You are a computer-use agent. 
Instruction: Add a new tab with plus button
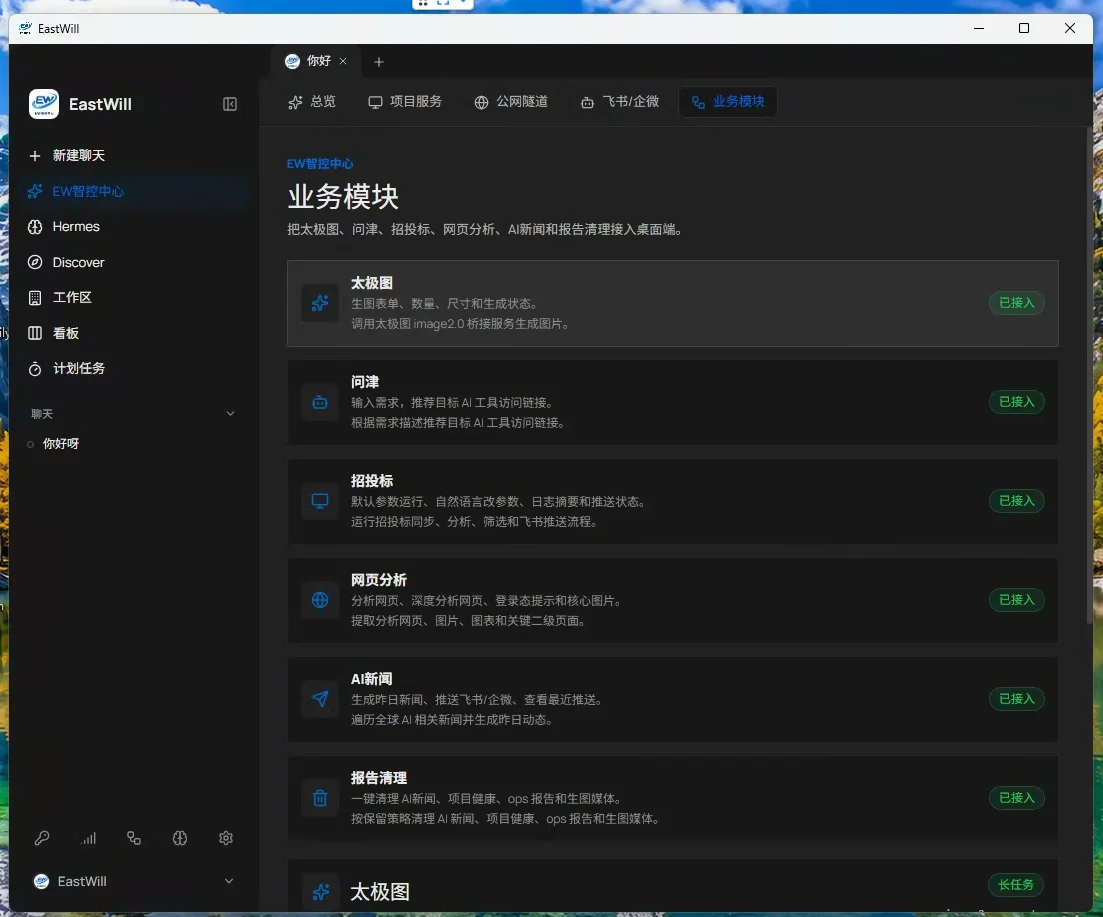point(378,62)
